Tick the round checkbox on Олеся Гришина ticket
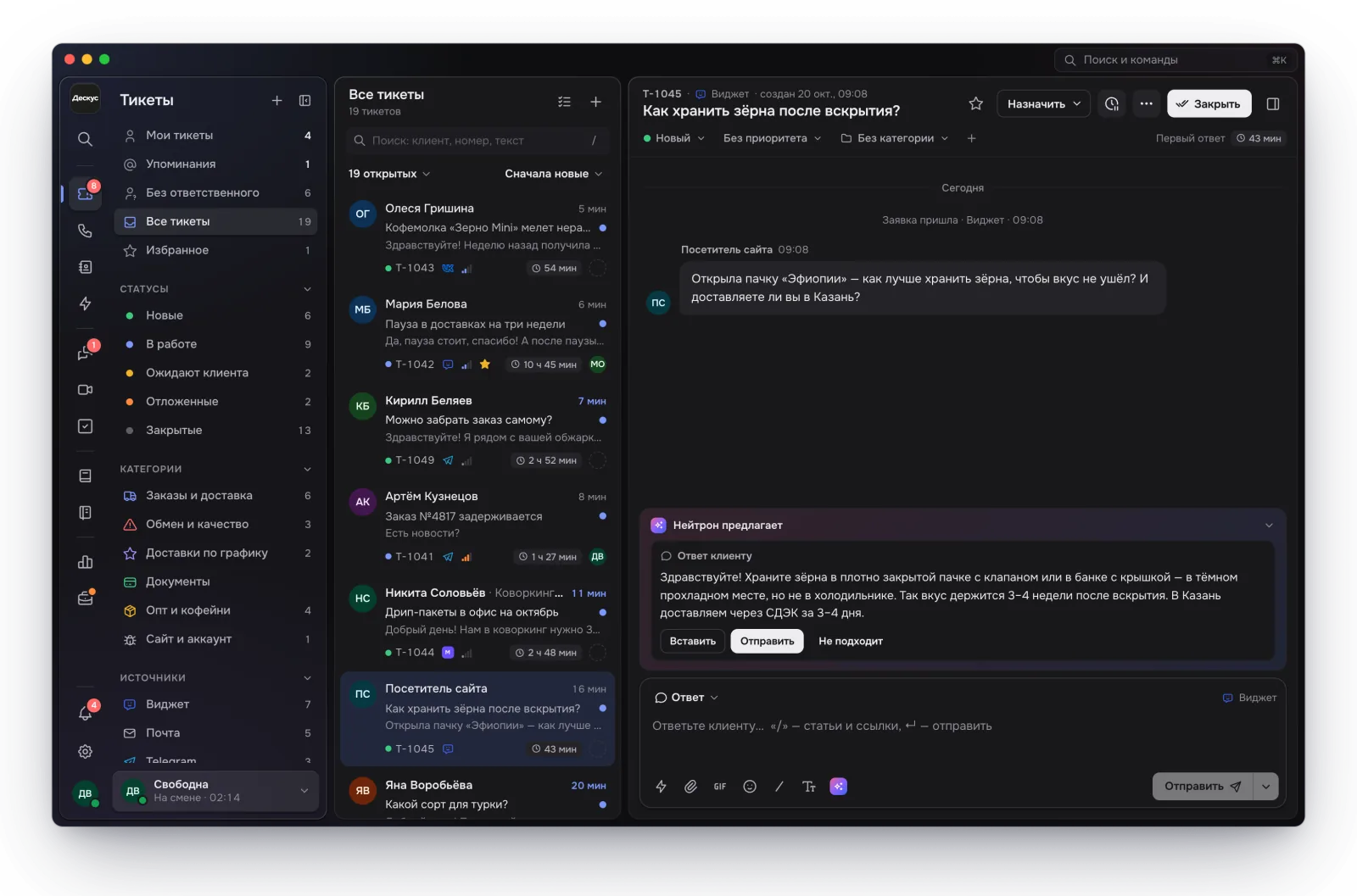The image size is (1357, 896). (597, 268)
